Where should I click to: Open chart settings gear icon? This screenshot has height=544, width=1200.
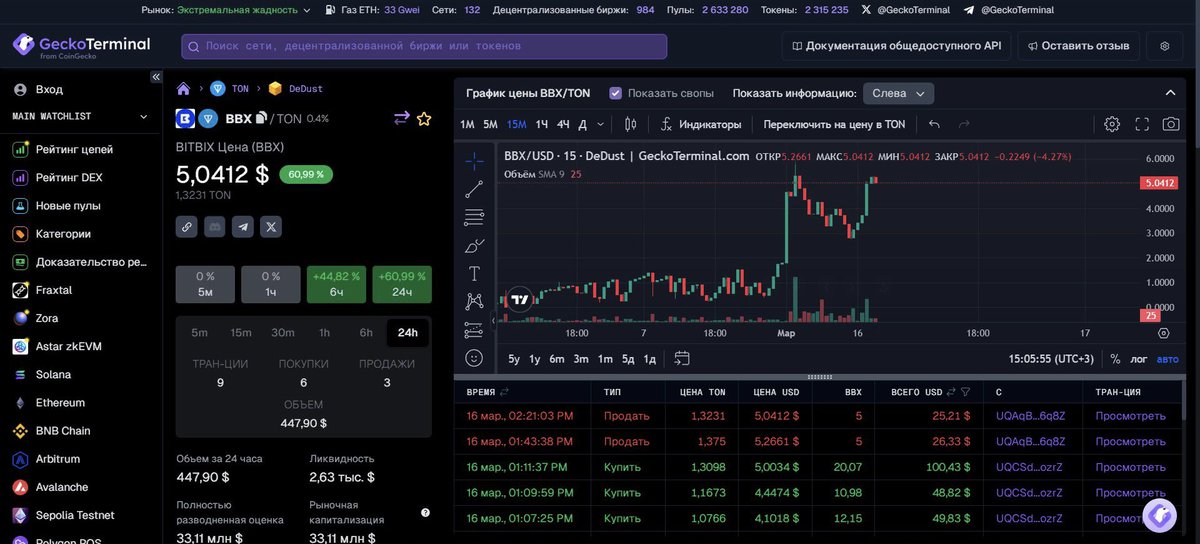[1112, 124]
